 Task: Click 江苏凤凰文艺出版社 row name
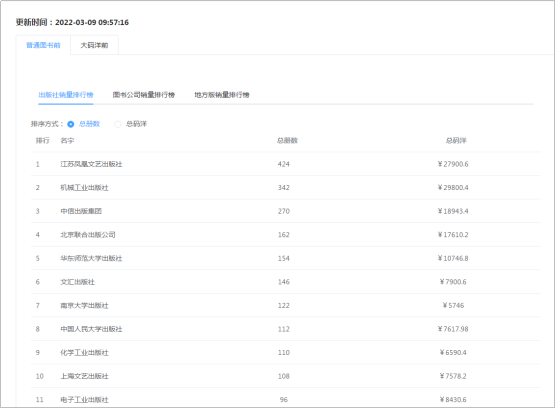tap(91, 164)
